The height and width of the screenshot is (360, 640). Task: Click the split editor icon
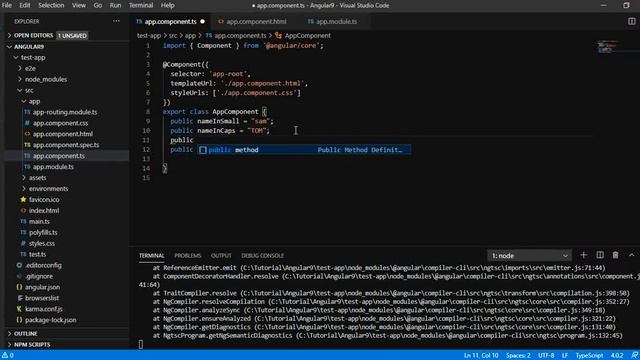(x=631, y=22)
